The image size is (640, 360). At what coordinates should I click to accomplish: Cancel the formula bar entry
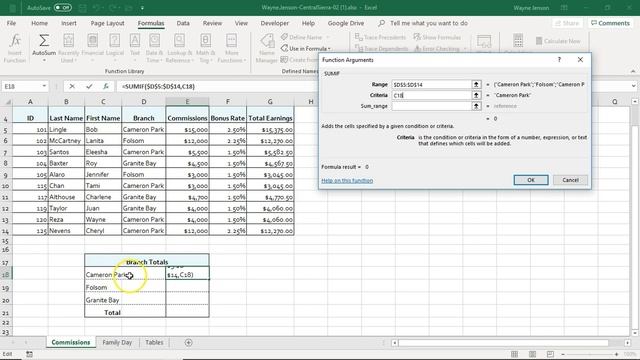(72, 86)
